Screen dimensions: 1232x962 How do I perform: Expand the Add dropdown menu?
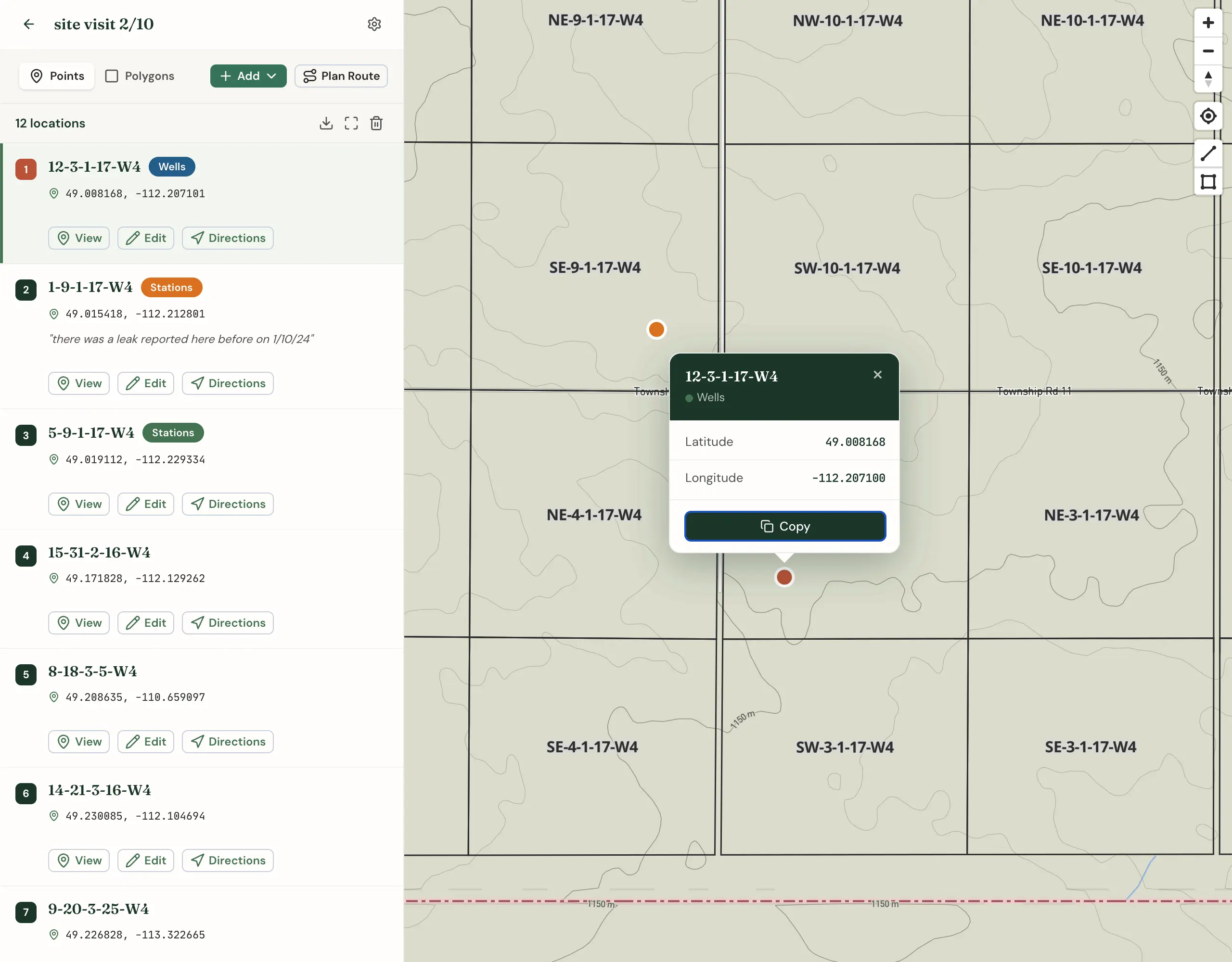(248, 76)
